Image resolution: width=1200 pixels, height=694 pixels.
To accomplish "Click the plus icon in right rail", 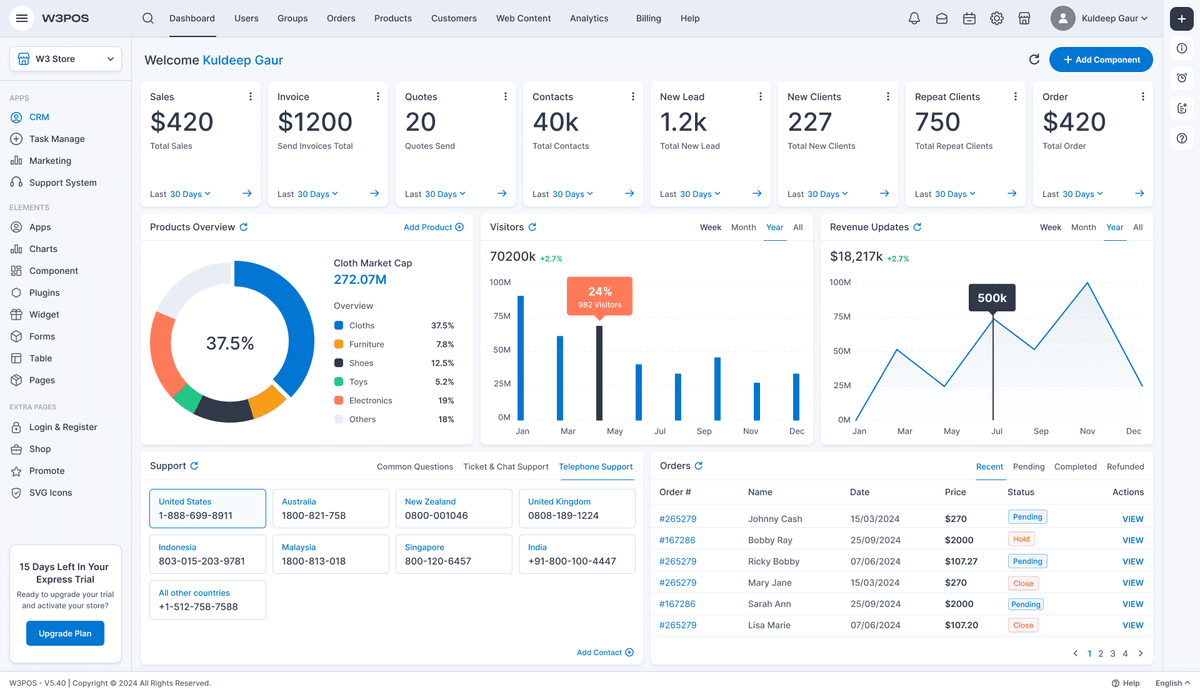I will click(x=1182, y=19).
